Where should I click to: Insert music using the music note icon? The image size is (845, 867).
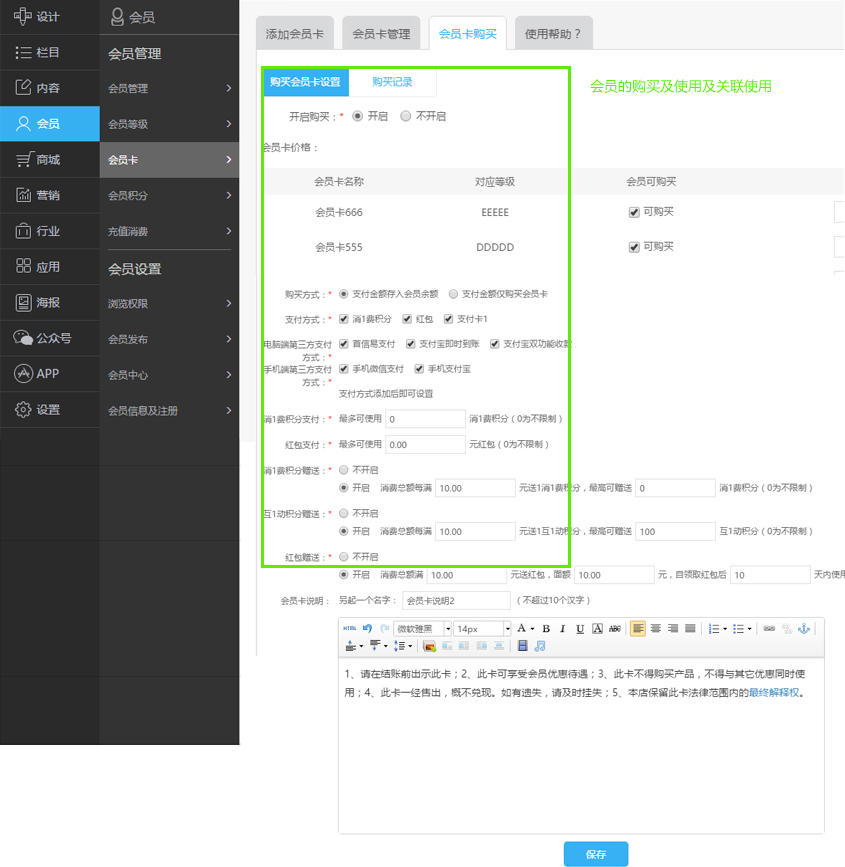click(540, 646)
